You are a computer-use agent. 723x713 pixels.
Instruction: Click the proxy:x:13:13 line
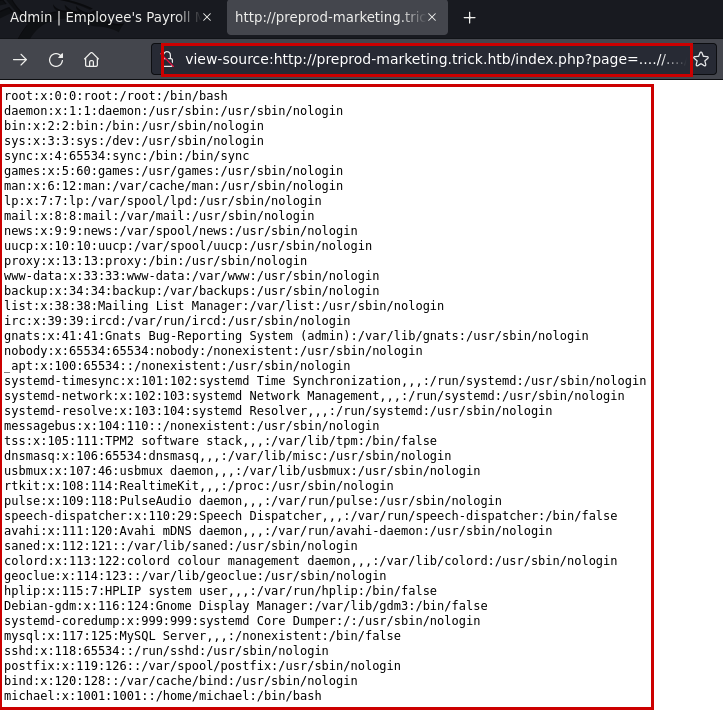pos(155,261)
